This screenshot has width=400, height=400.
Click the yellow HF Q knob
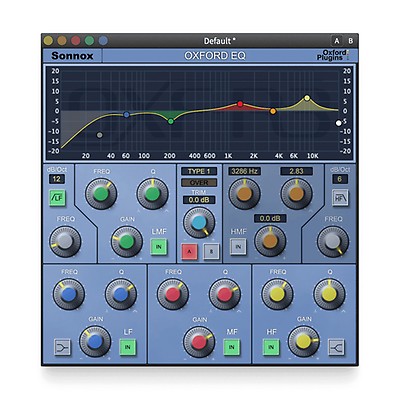(x=329, y=294)
